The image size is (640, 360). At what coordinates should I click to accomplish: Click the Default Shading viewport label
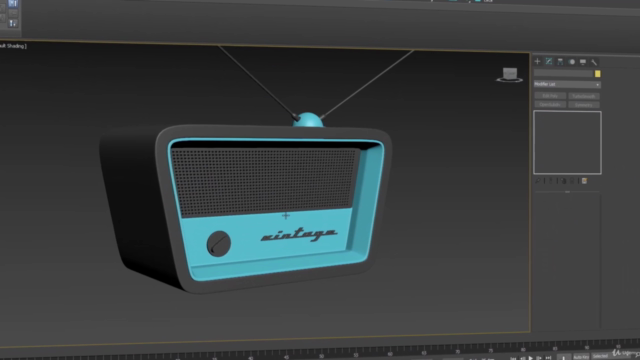(13, 46)
